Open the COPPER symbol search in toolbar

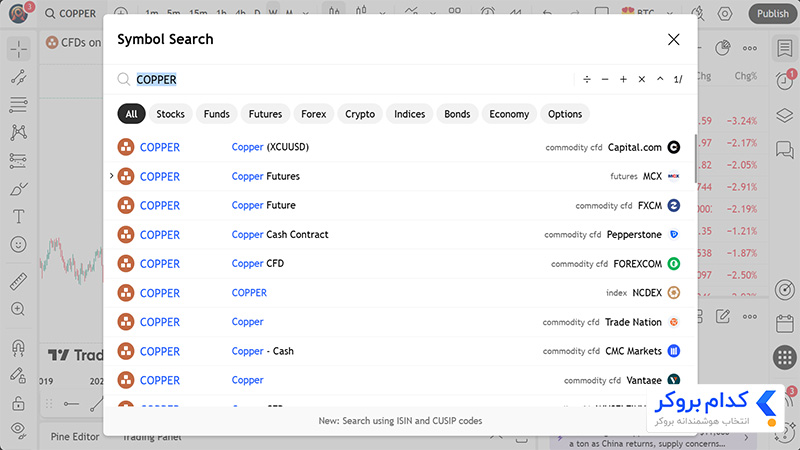[x=70, y=13]
